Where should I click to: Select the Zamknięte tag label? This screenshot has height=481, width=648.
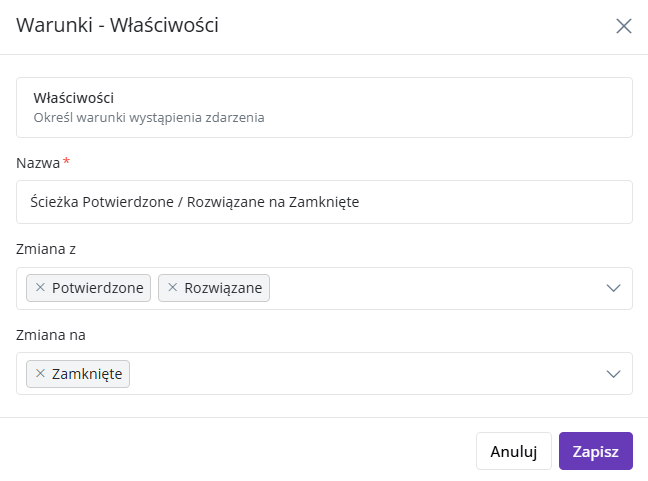coord(87,374)
